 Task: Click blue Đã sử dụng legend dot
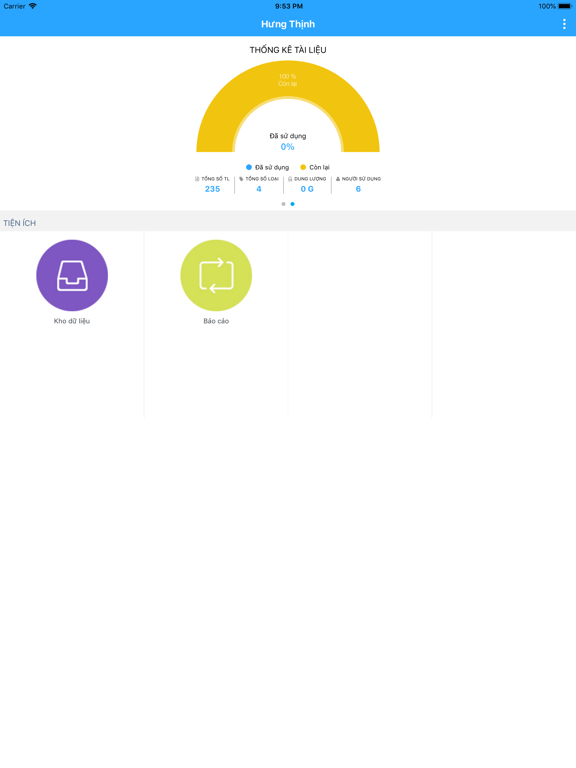tap(249, 167)
